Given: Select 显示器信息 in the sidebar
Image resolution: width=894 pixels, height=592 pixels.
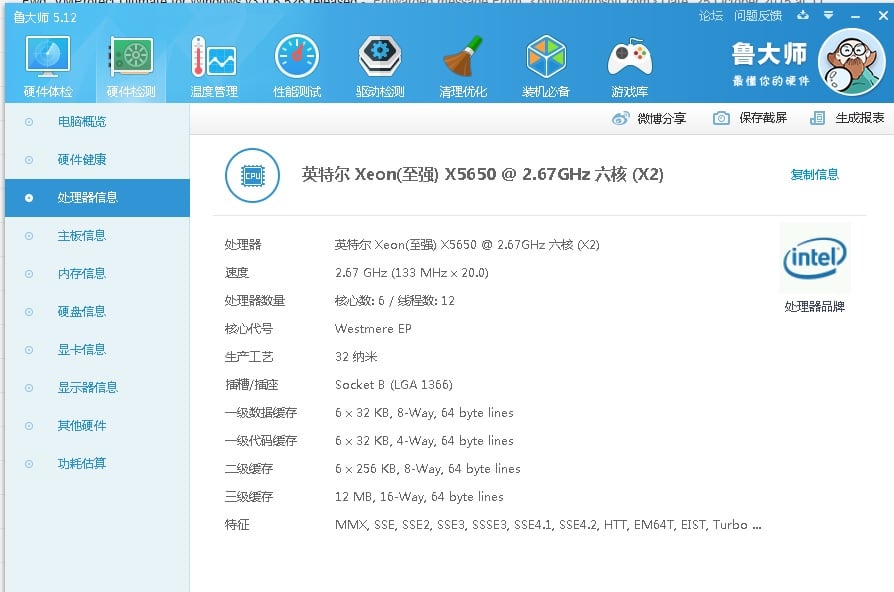Looking at the screenshot, I should 97,388.
